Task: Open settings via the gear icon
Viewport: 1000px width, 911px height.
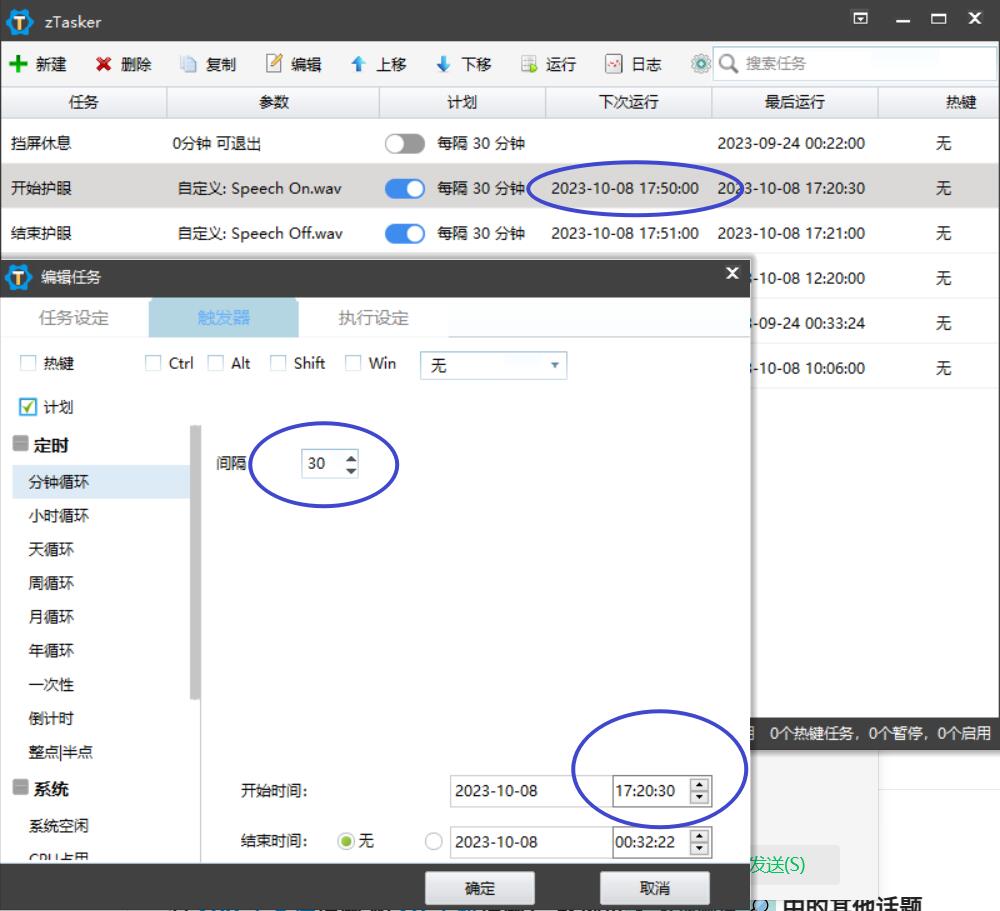Action: pyautogui.click(x=700, y=64)
